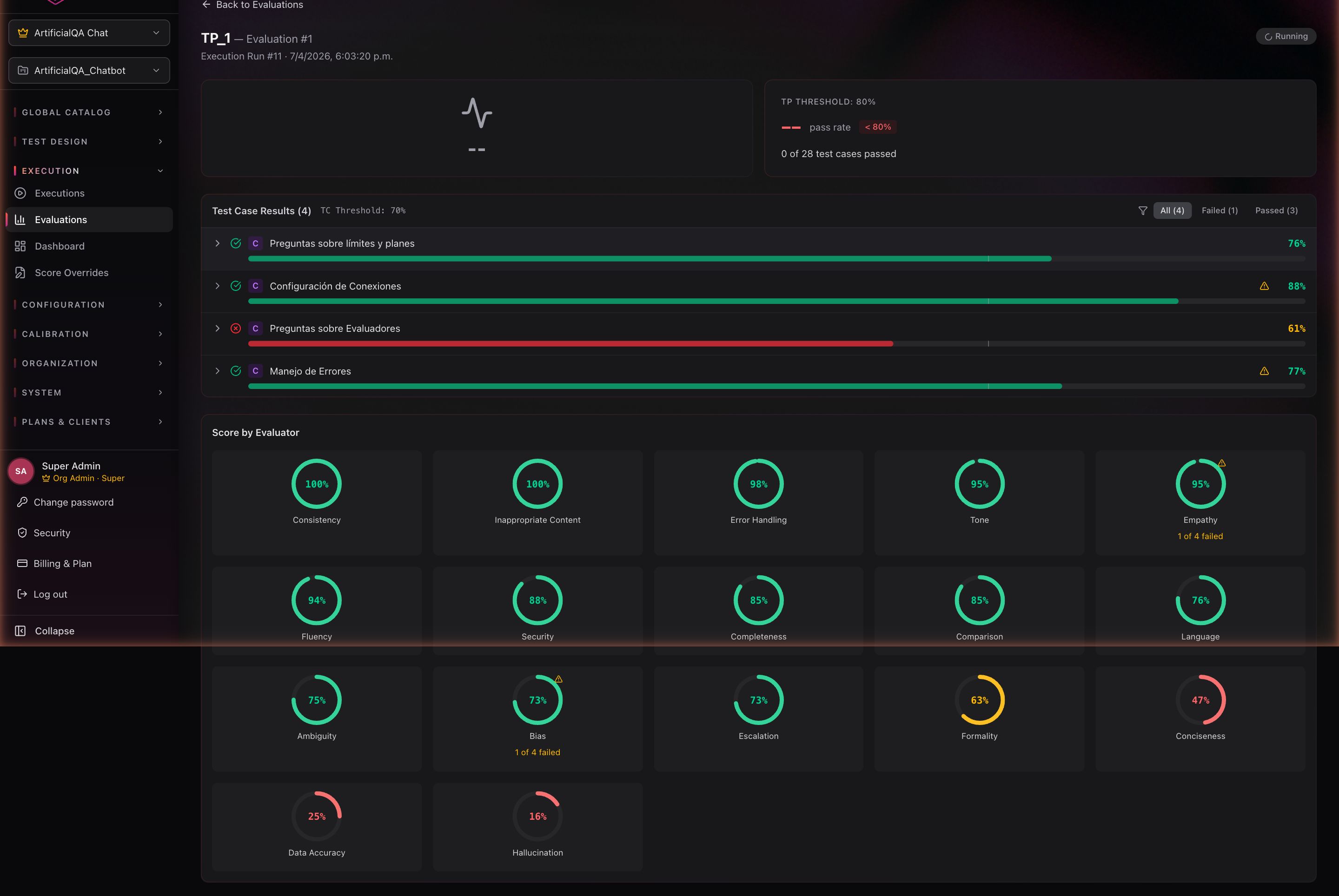Open the ArtificialQA_Chatbot project dropdown

pos(89,70)
